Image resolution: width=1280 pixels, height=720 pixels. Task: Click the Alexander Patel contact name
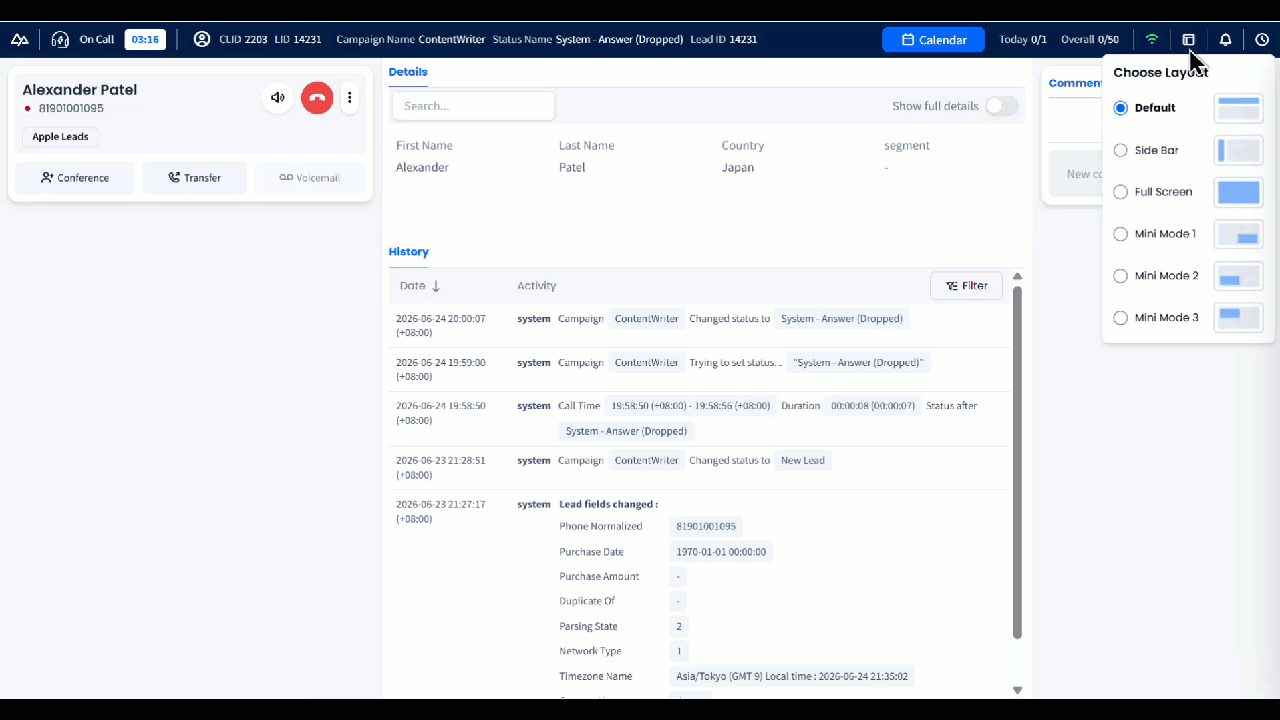80,90
